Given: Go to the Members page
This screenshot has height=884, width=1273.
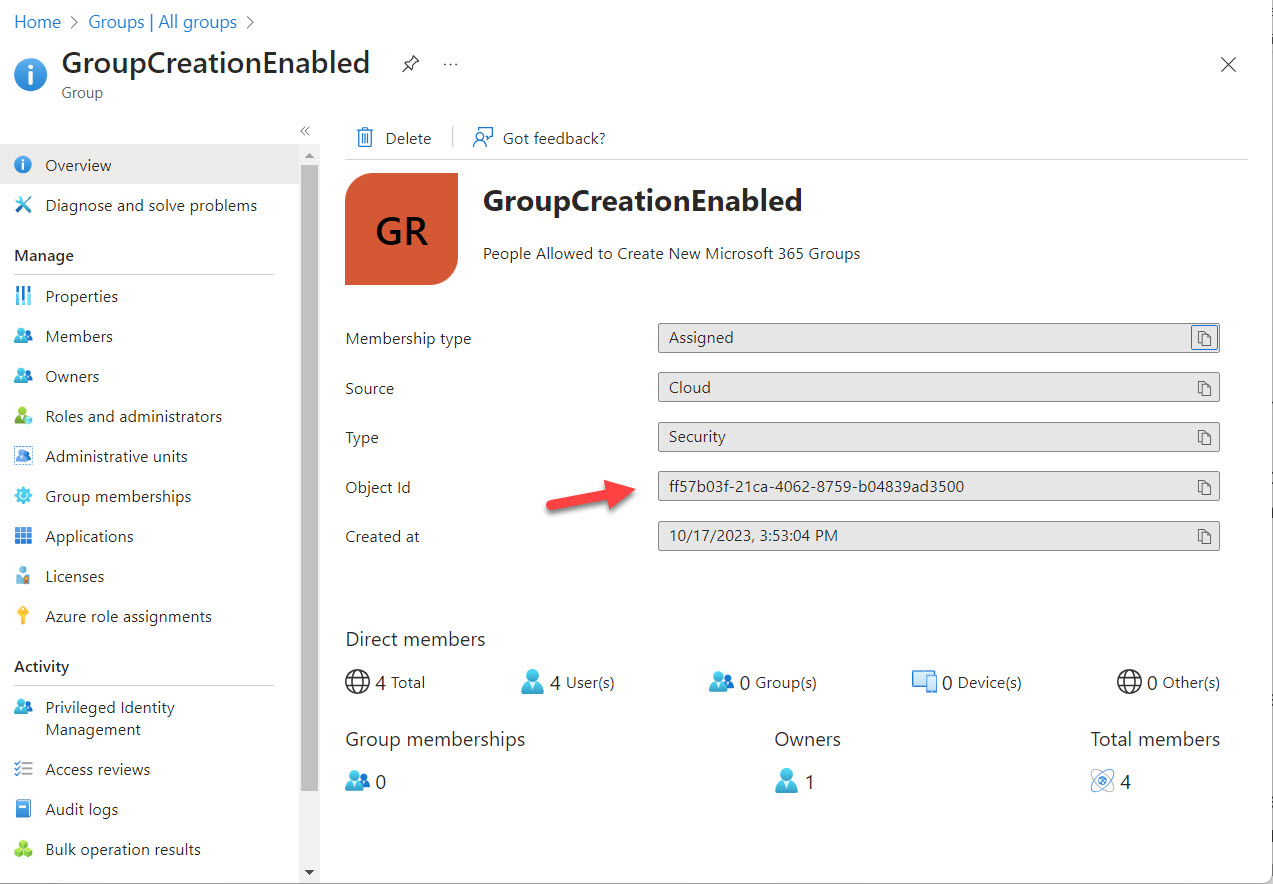Looking at the screenshot, I should pos(78,336).
